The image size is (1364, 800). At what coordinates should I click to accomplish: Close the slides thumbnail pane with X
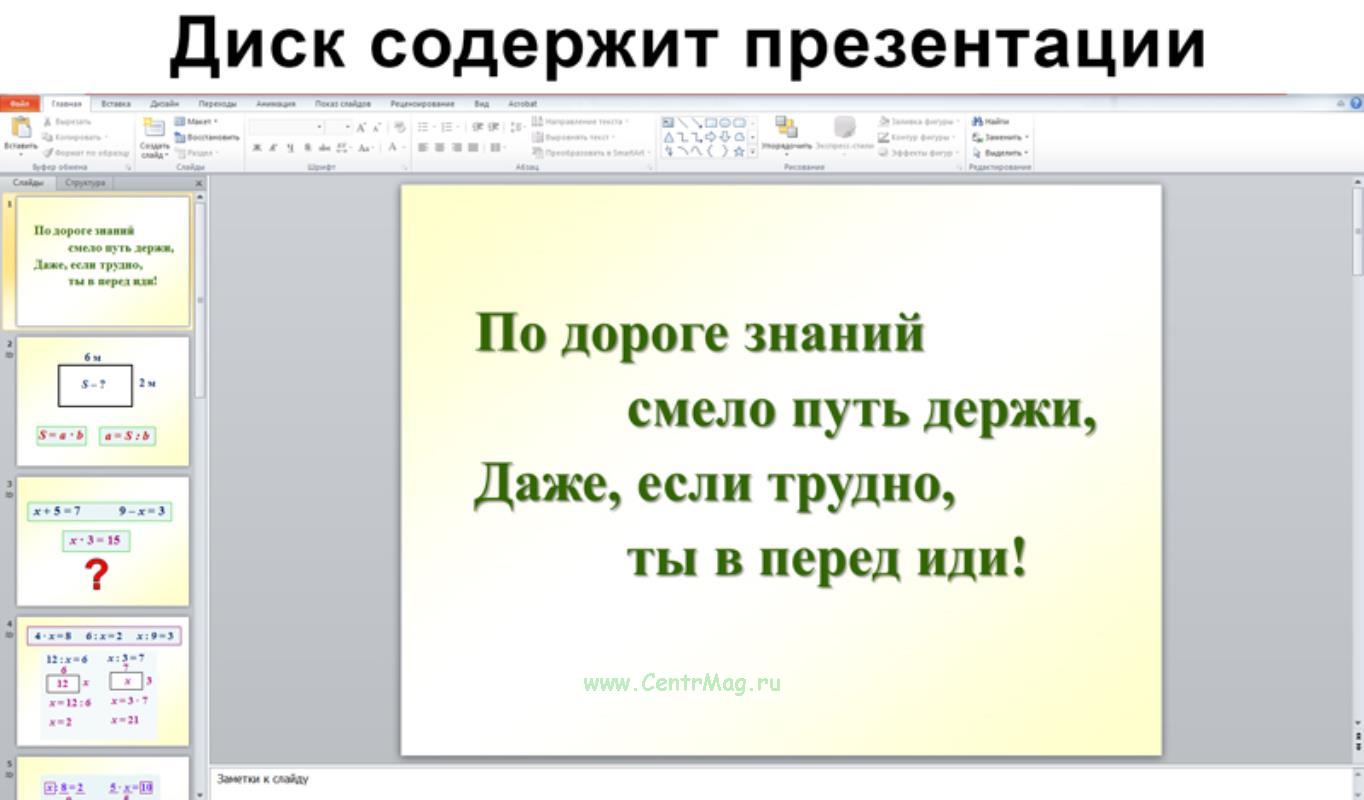pyautogui.click(x=198, y=183)
